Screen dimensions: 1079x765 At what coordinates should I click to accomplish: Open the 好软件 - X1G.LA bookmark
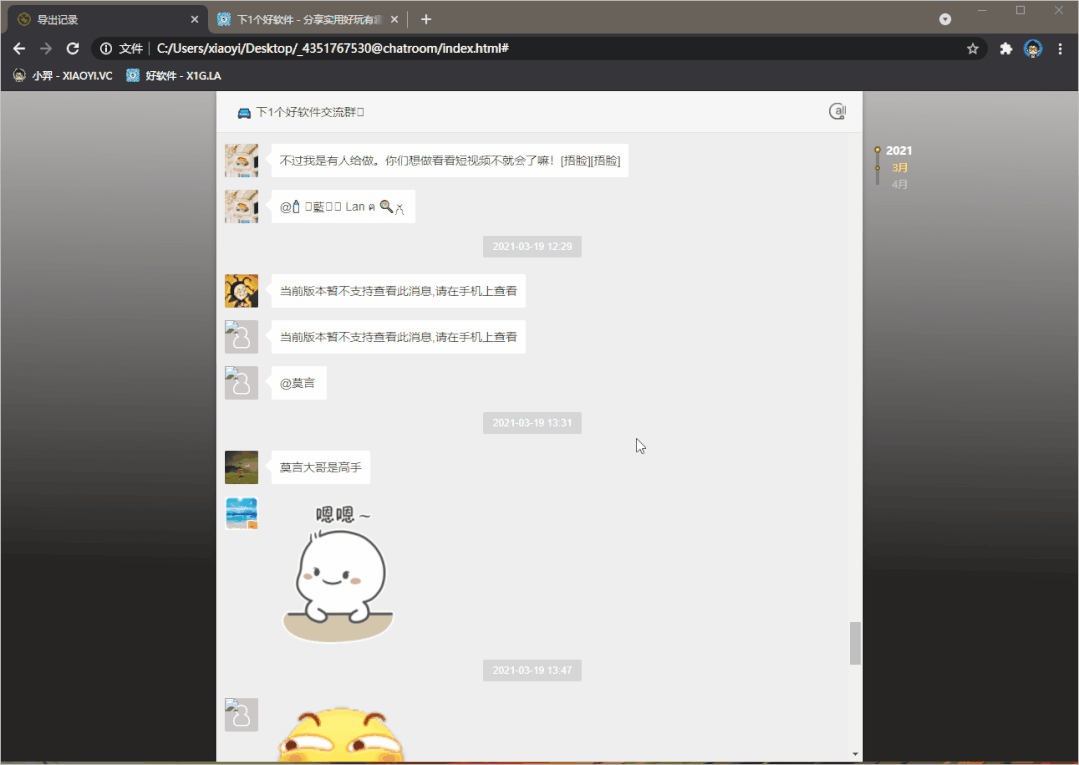(x=173, y=76)
